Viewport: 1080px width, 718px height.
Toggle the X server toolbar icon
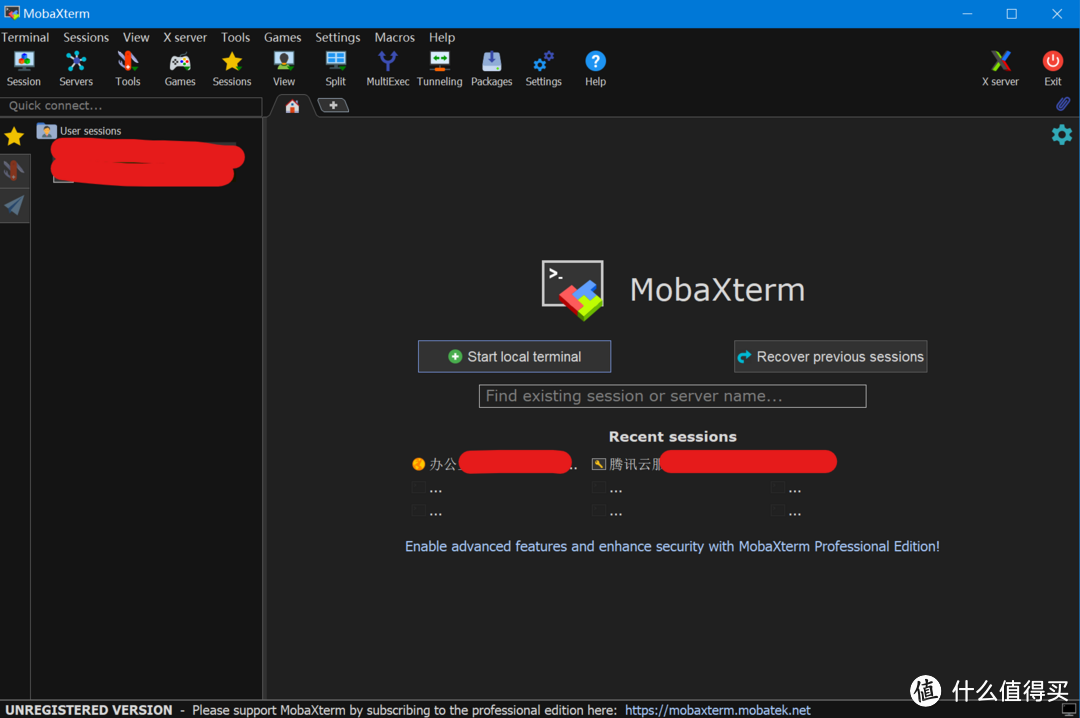coord(1001,69)
